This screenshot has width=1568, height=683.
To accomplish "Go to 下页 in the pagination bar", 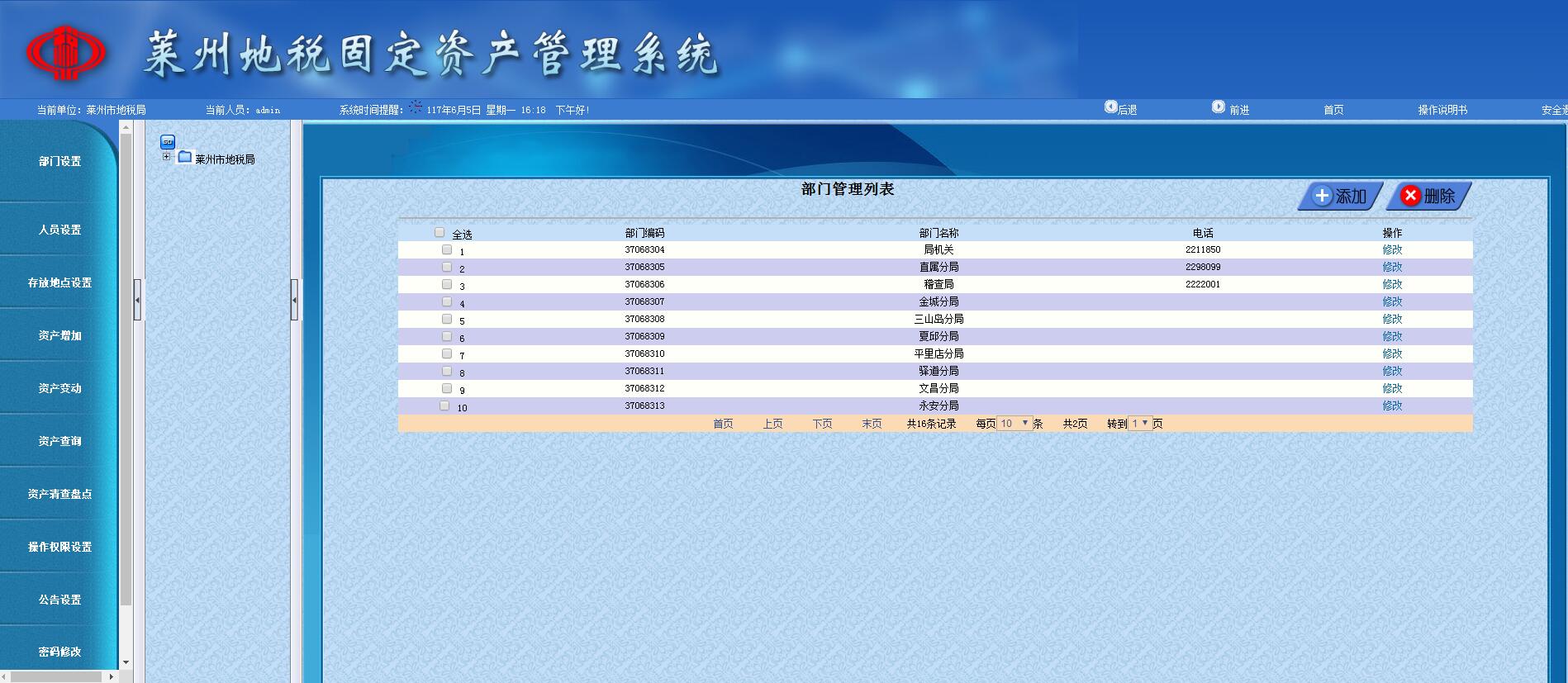I will click(822, 424).
